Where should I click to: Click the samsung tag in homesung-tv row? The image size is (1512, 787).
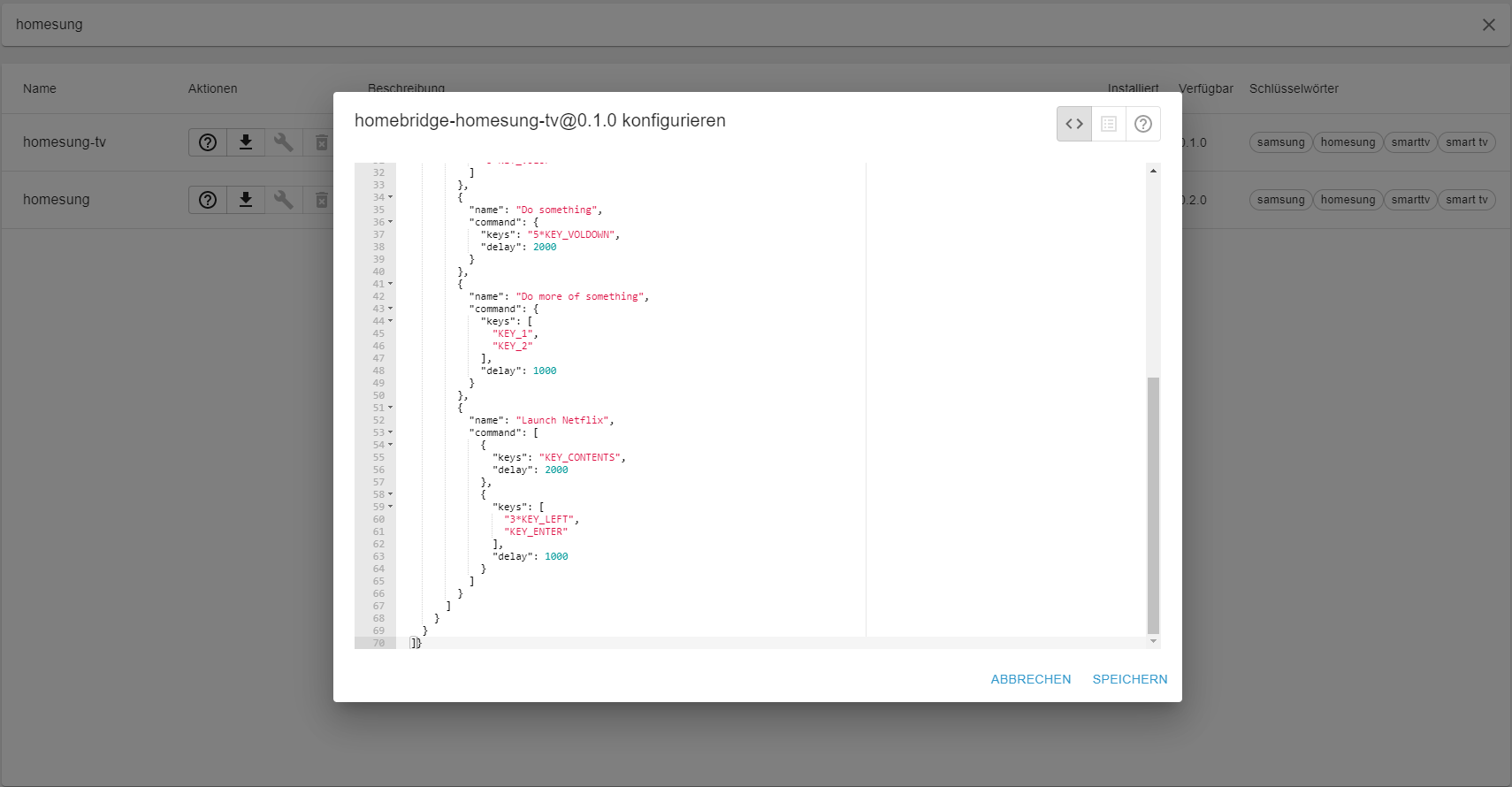[x=1281, y=142]
